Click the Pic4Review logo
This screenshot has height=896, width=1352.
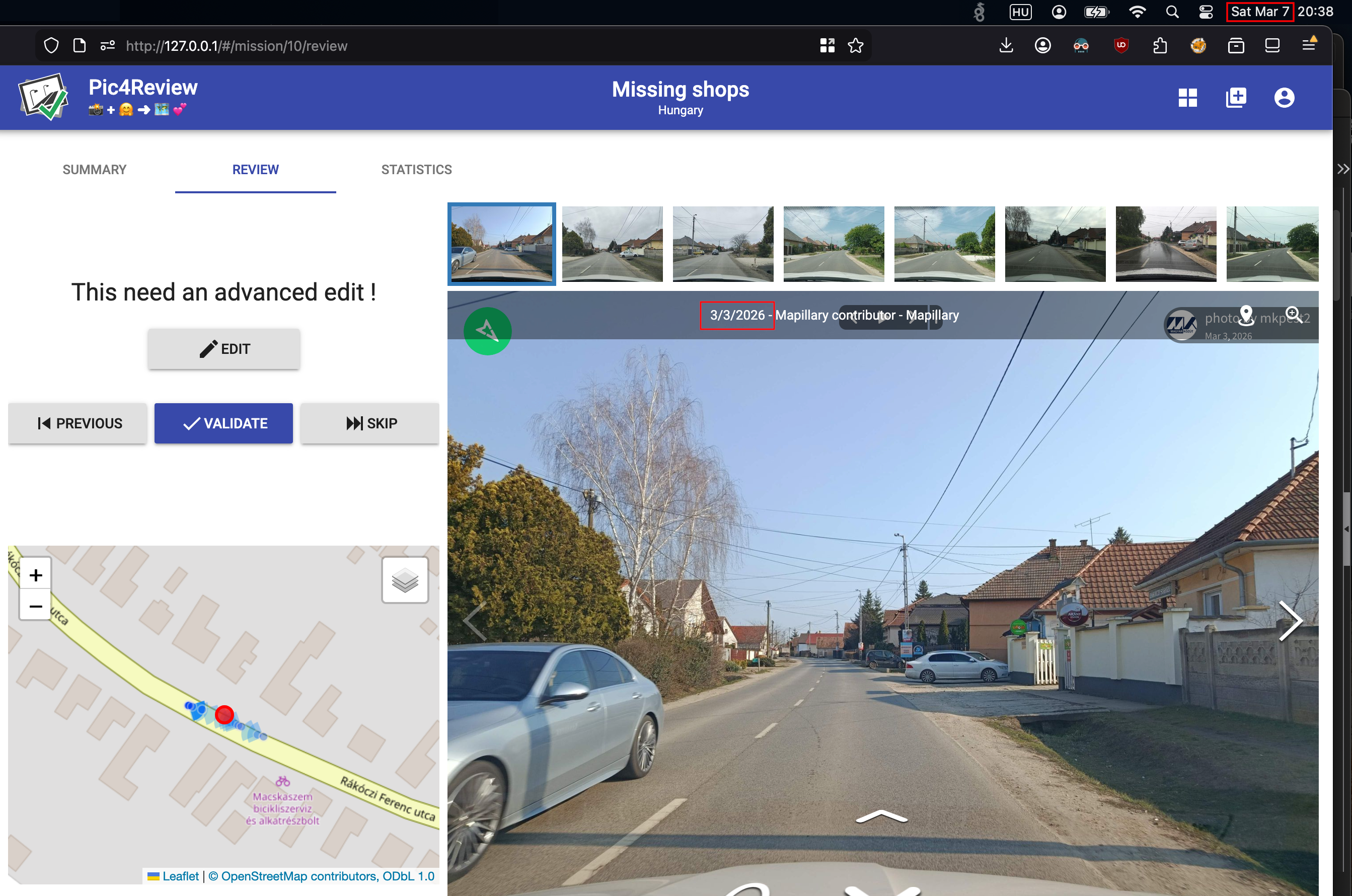(44, 97)
